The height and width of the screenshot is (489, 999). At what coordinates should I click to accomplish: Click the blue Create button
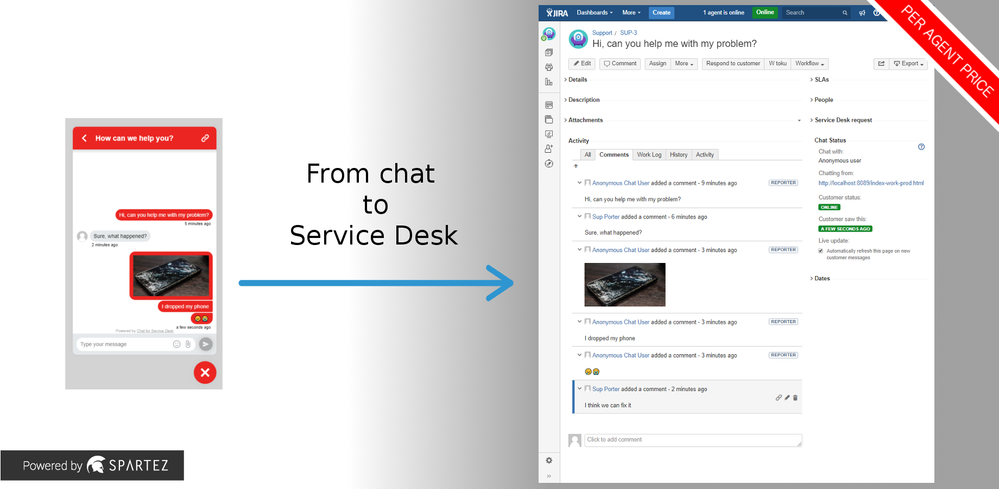tap(661, 12)
